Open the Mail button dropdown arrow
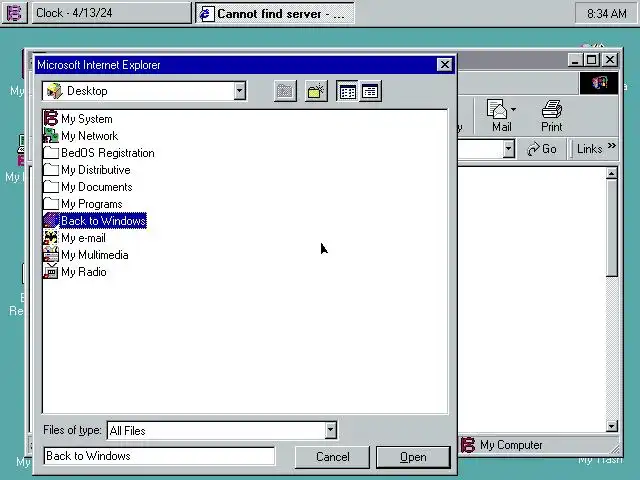The width and height of the screenshot is (640, 480). tap(513, 109)
